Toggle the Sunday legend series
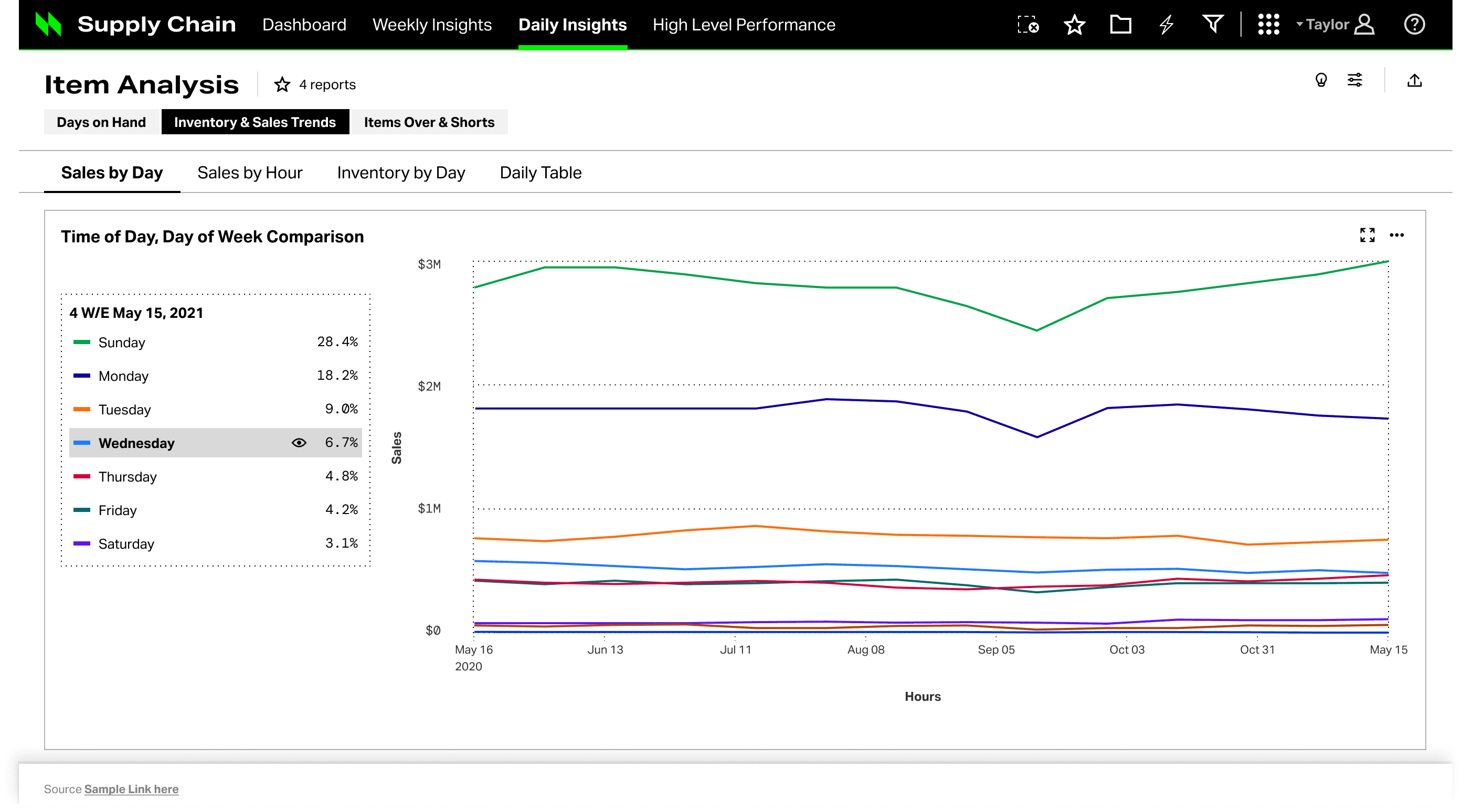The width and height of the screenshot is (1463, 812). (122, 343)
